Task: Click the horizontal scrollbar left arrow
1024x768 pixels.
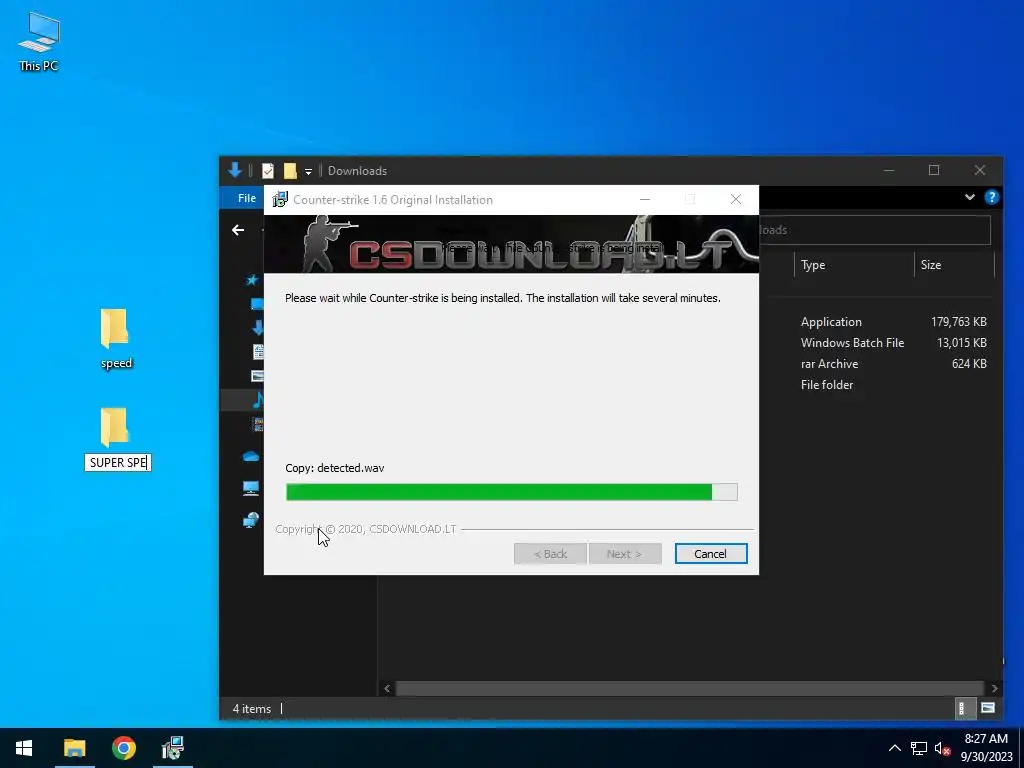Action: (x=387, y=688)
